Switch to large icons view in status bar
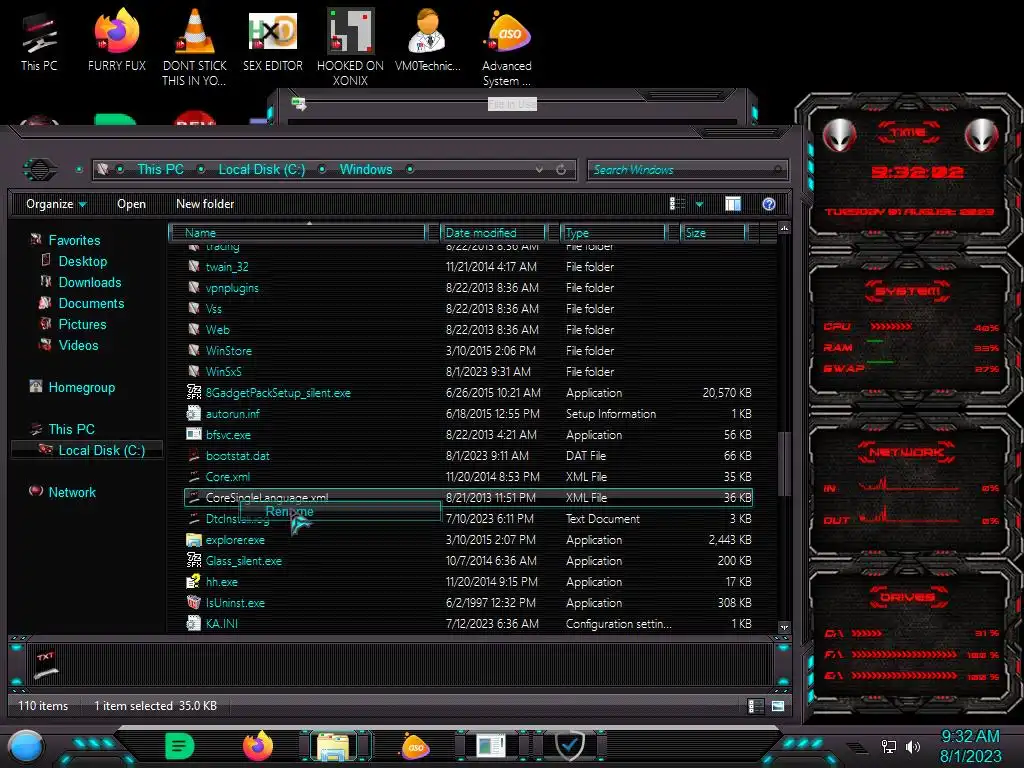1024x768 pixels. click(x=778, y=706)
